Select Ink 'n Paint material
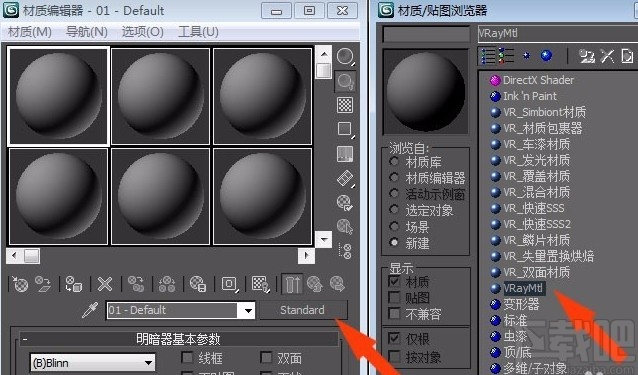 click(x=530, y=96)
